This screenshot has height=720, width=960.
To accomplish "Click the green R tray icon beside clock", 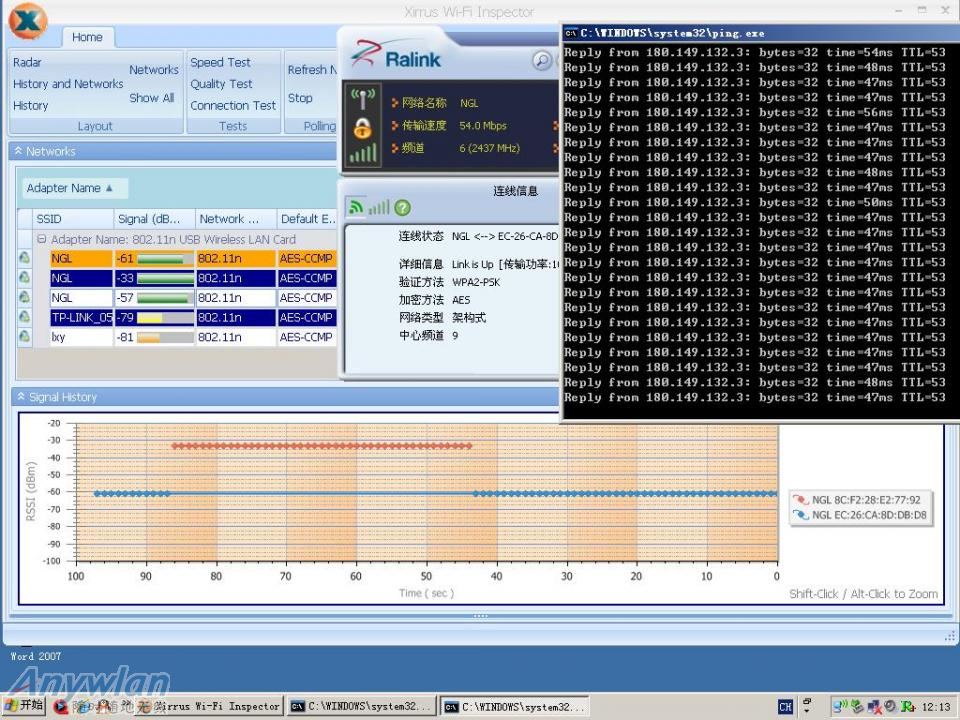I will (907, 707).
